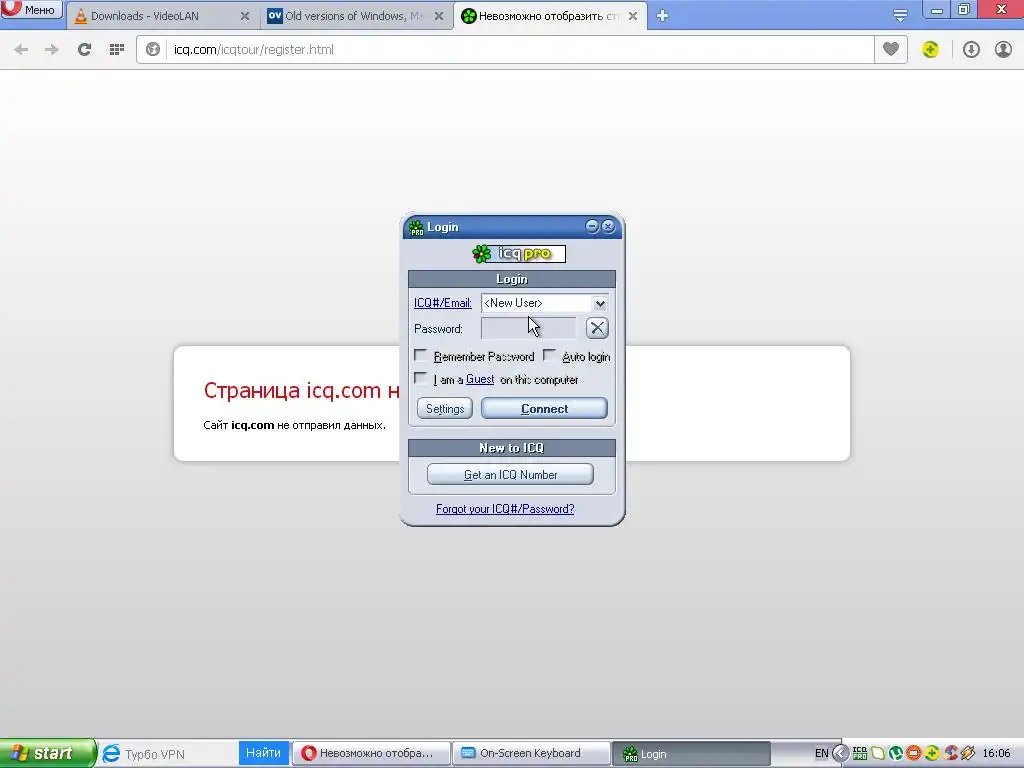
Task: Click the Connect button
Action: pos(544,409)
